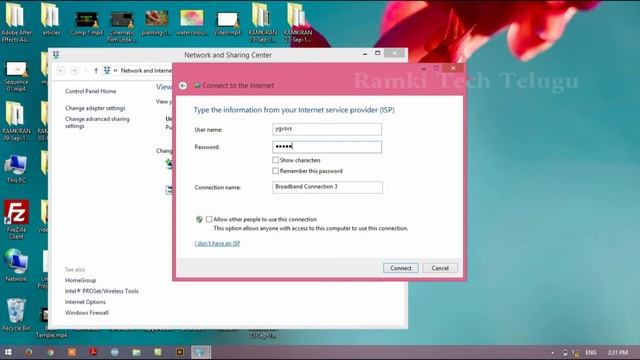640x360 pixels.
Task: Open recent locations dropdown beside the Forward arrow
Action: pyautogui.click(x=85, y=71)
